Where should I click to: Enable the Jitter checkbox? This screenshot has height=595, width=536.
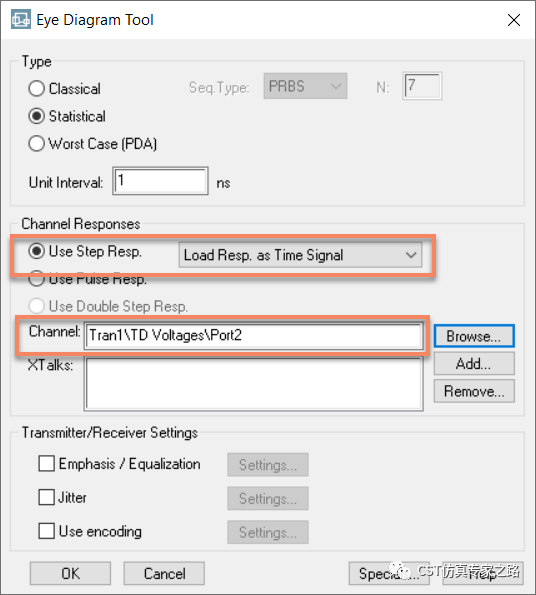coord(46,497)
